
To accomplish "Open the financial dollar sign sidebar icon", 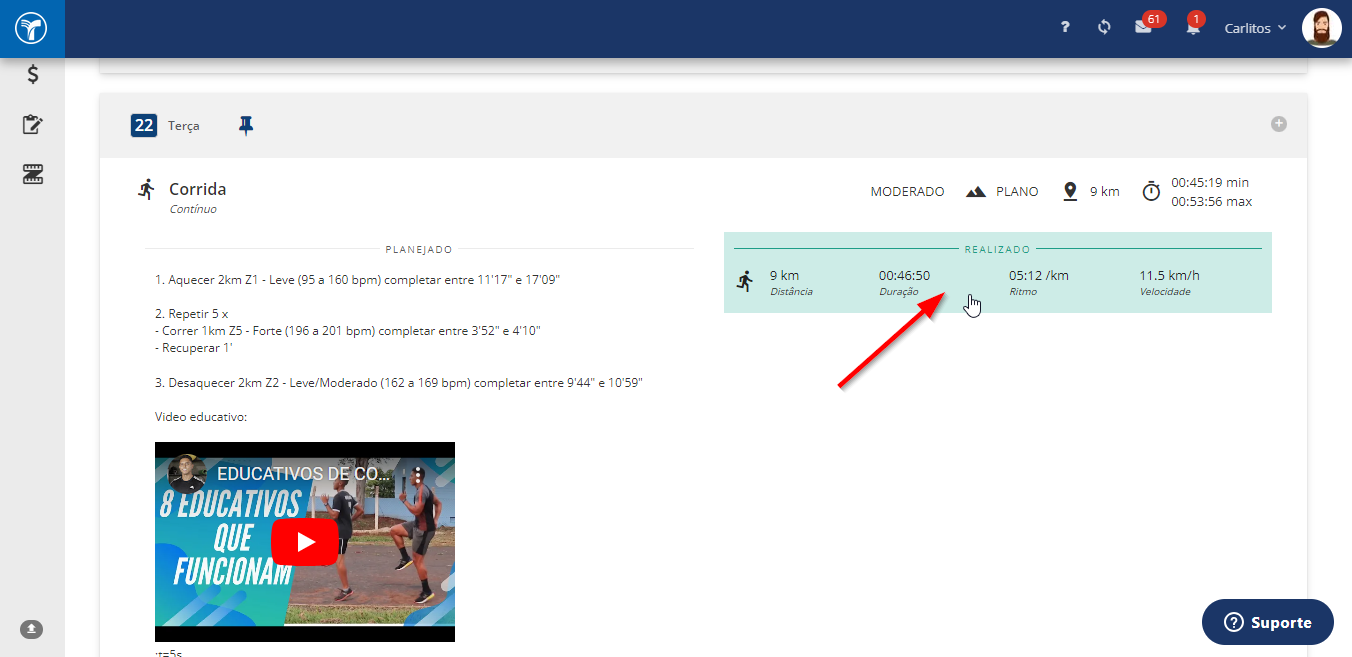I will 33,74.
